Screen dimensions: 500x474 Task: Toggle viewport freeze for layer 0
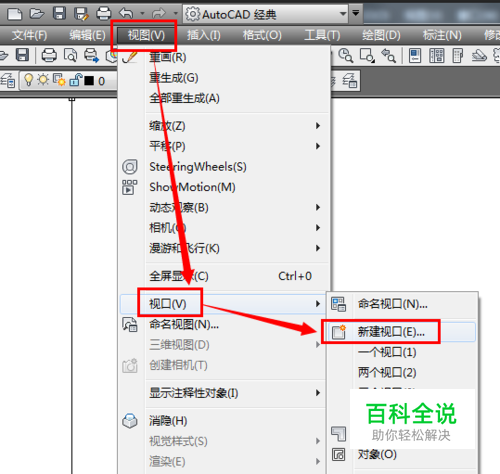pos(59,80)
